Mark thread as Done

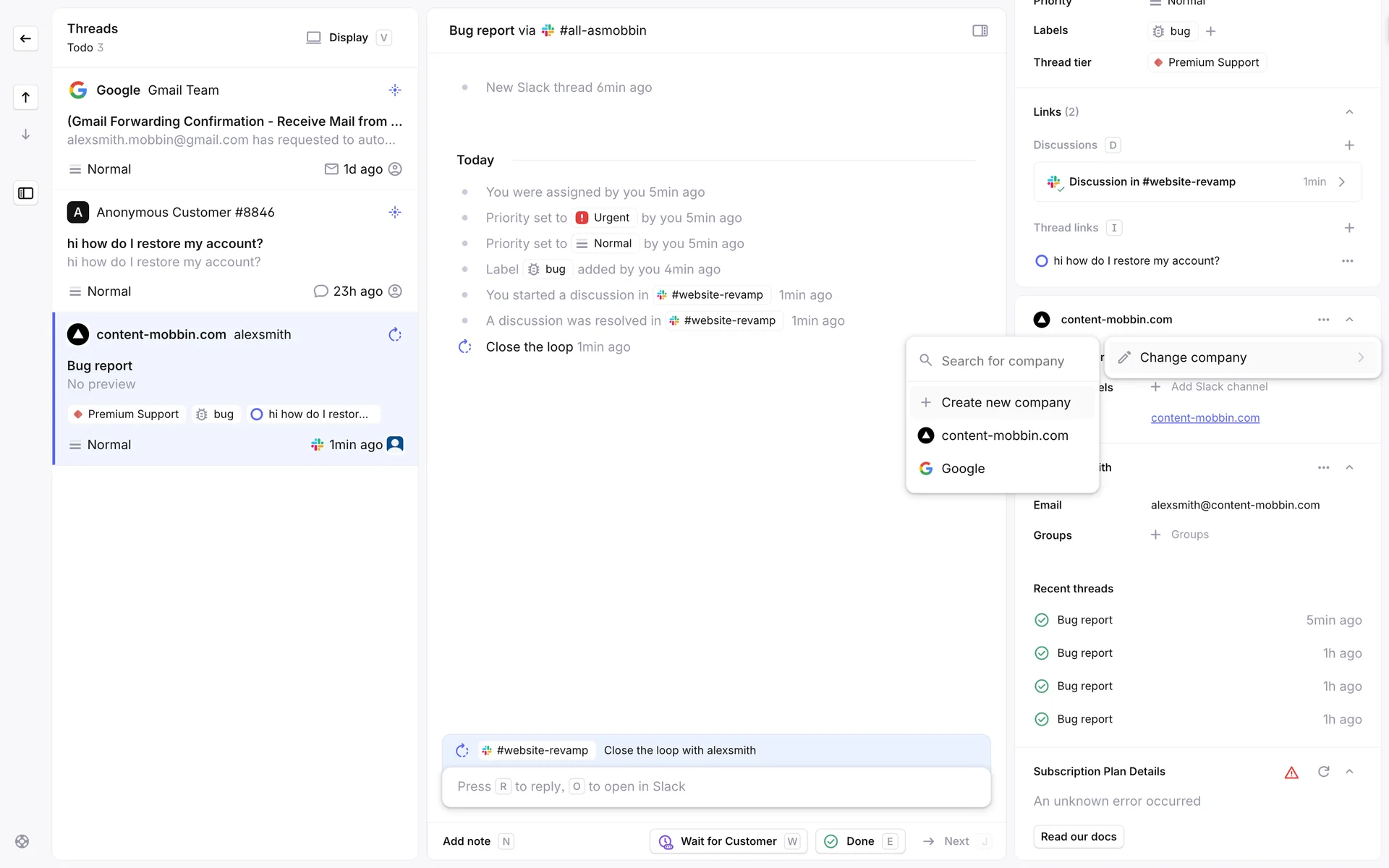pos(859,841)
